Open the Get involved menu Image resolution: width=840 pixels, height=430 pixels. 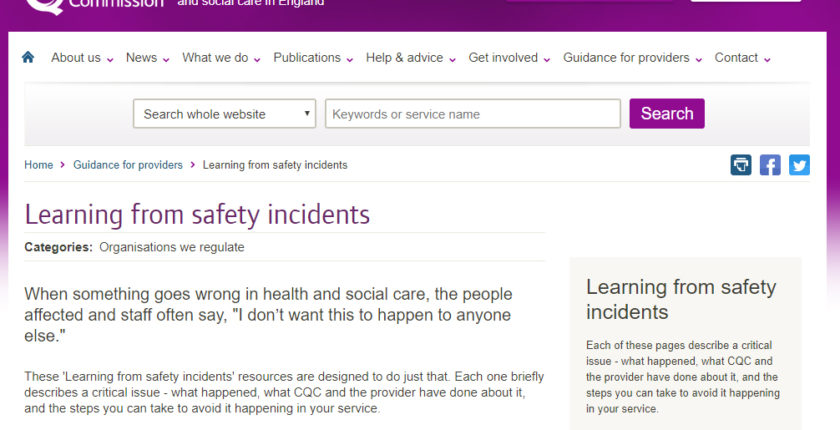pos(503,58)
